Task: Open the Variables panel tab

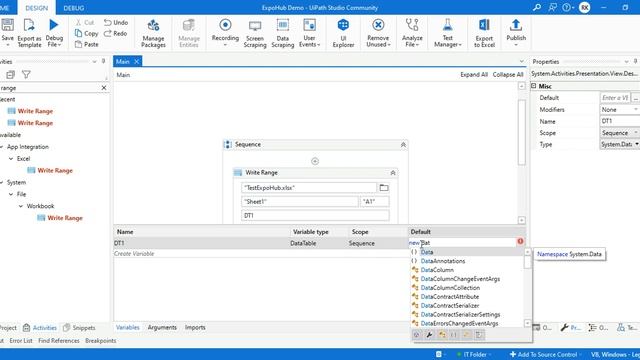Action: (x=127, y=327)
